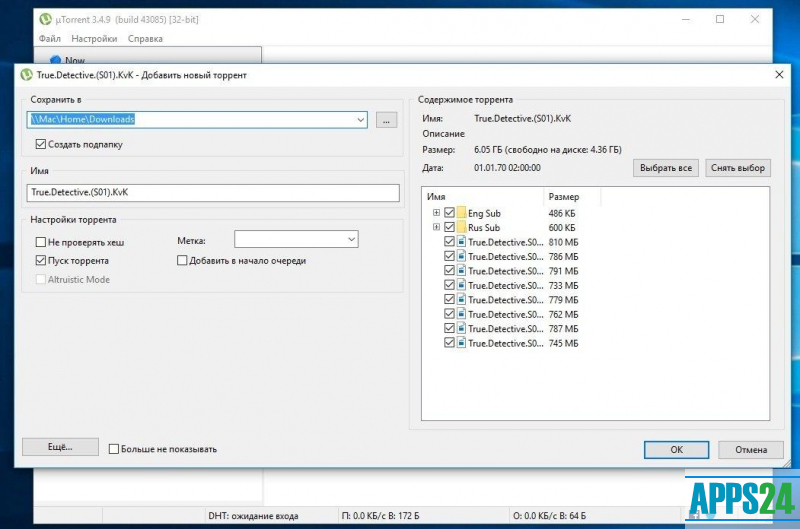Click the Отмена button

click(x=751, y=449)
